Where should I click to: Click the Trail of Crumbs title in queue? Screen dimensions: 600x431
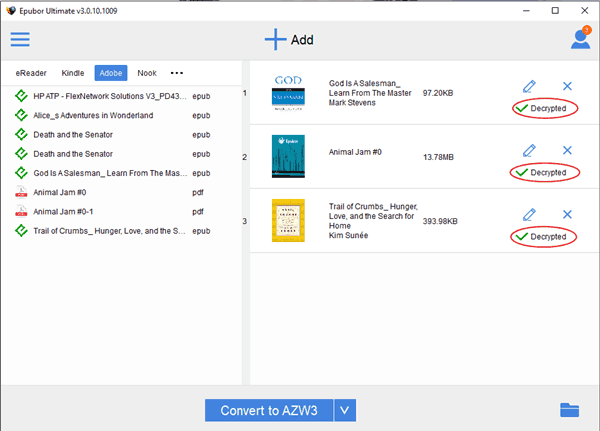click(x=373, y=216)
